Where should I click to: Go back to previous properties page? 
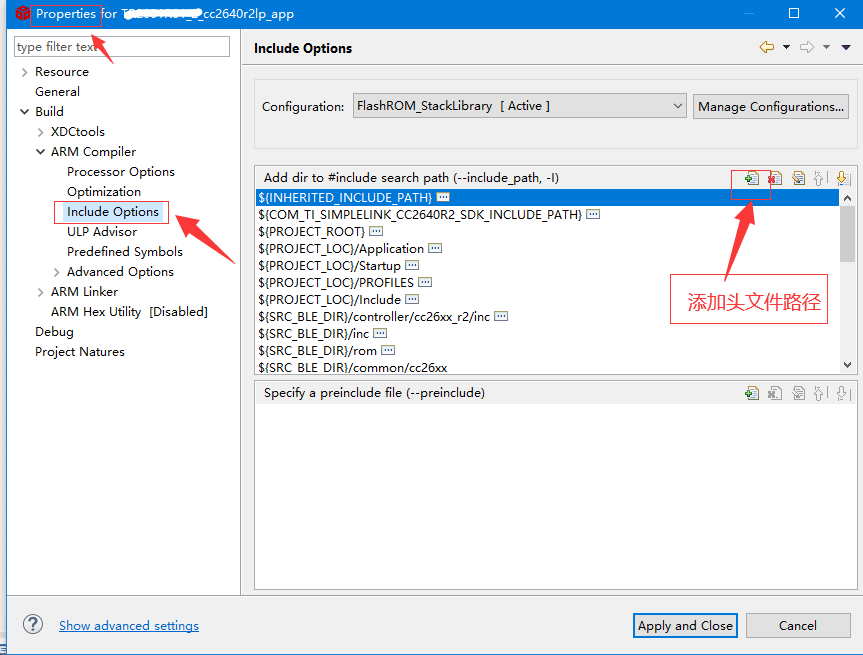click(767, 47)
